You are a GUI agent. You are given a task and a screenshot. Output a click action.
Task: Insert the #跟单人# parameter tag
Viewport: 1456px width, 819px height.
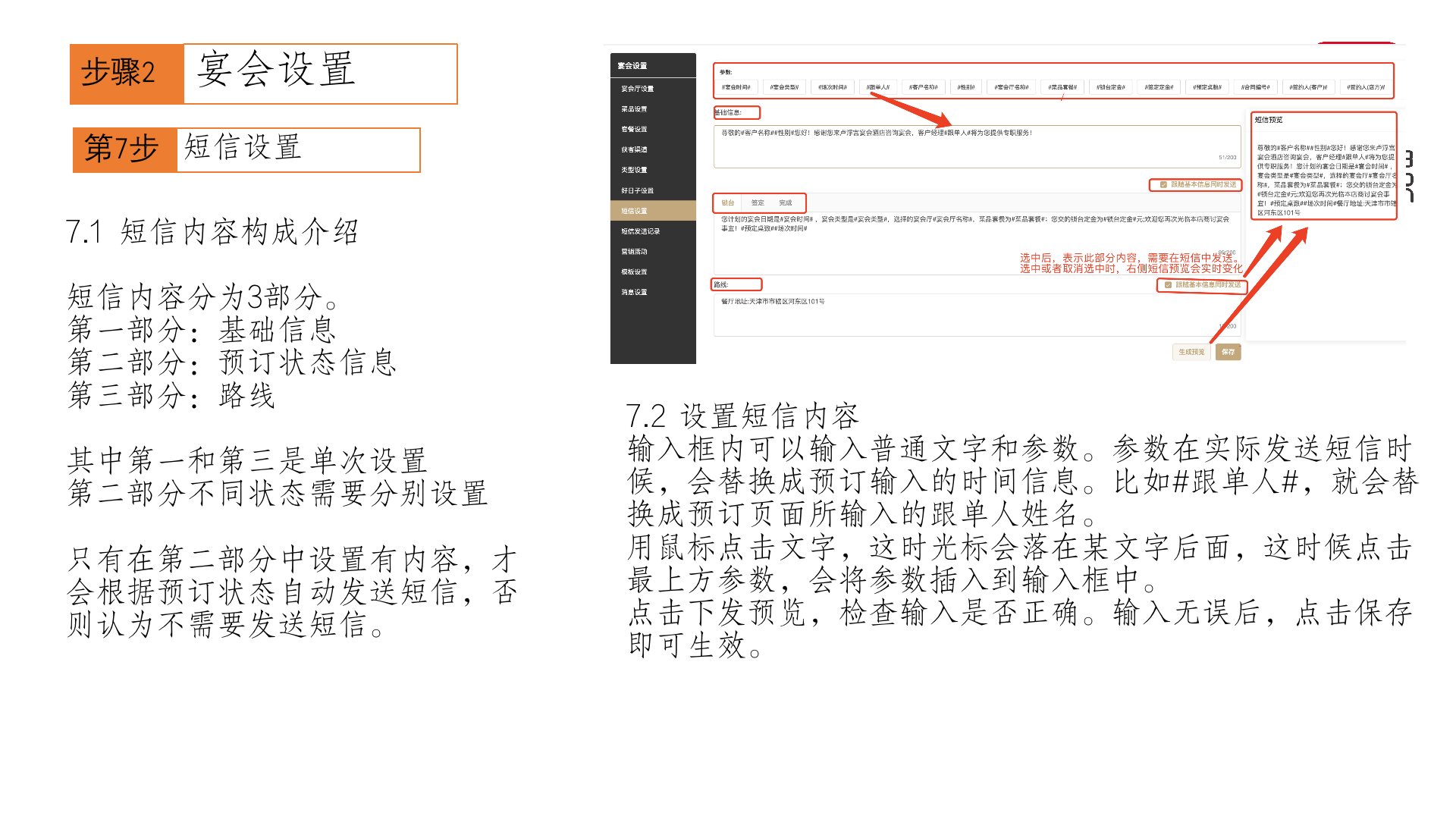coord(878,87)
